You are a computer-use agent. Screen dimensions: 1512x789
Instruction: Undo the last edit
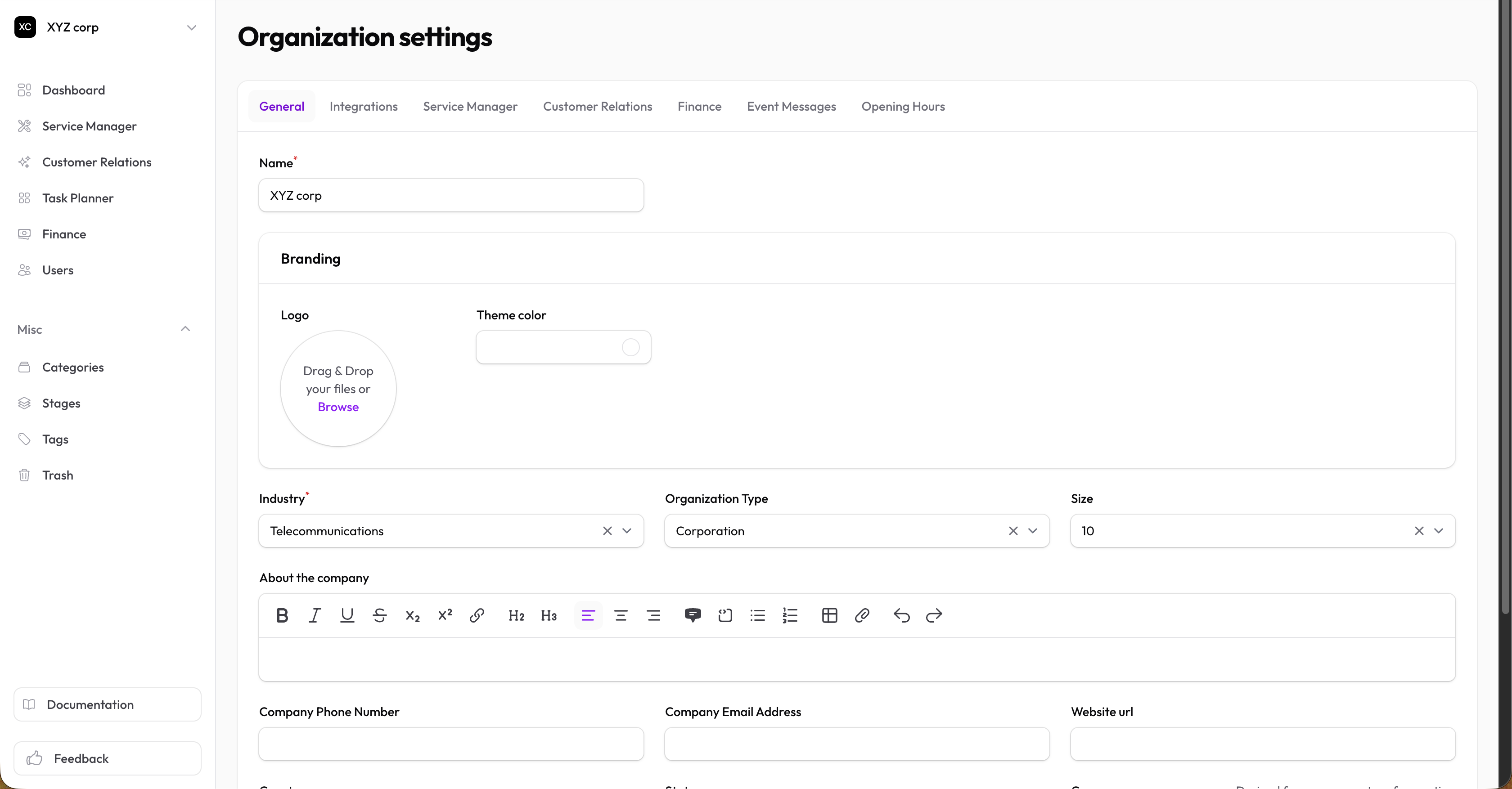point(901,615)
